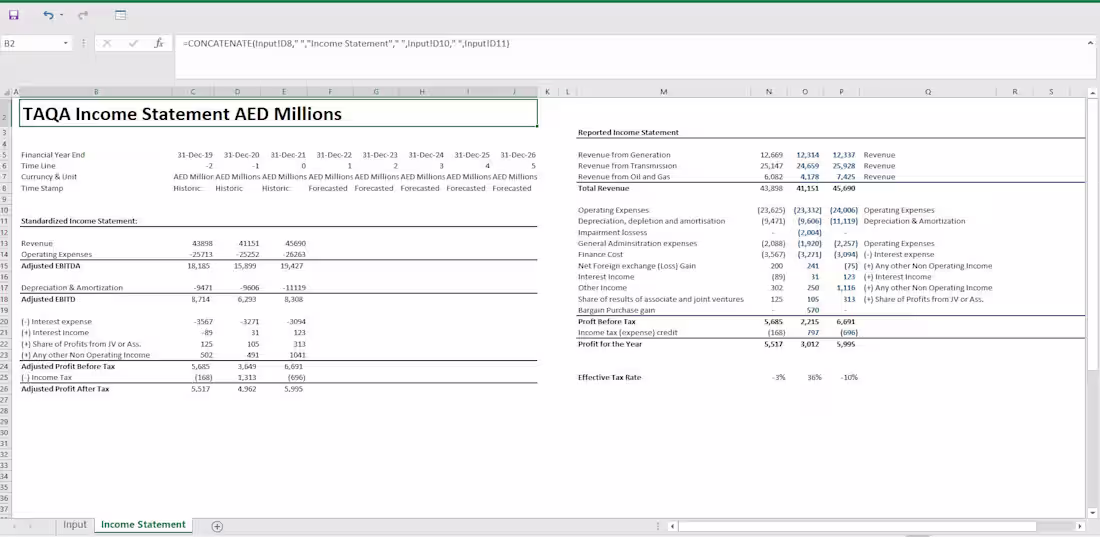
Task: Add a new sheet with the plus icon
Action: [x=217, y=526]
